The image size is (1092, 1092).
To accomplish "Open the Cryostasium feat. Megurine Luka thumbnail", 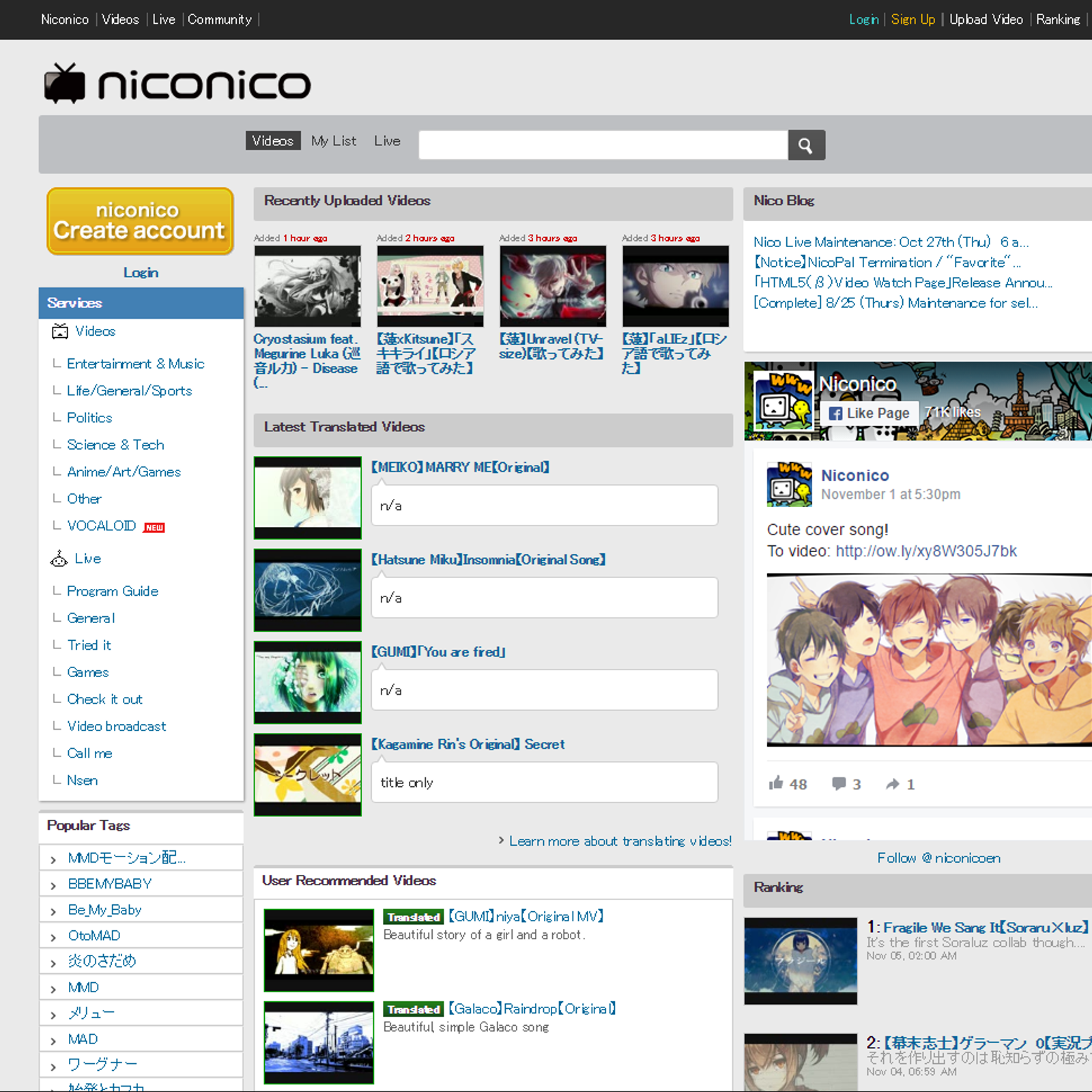I will [x=308, y=286].
